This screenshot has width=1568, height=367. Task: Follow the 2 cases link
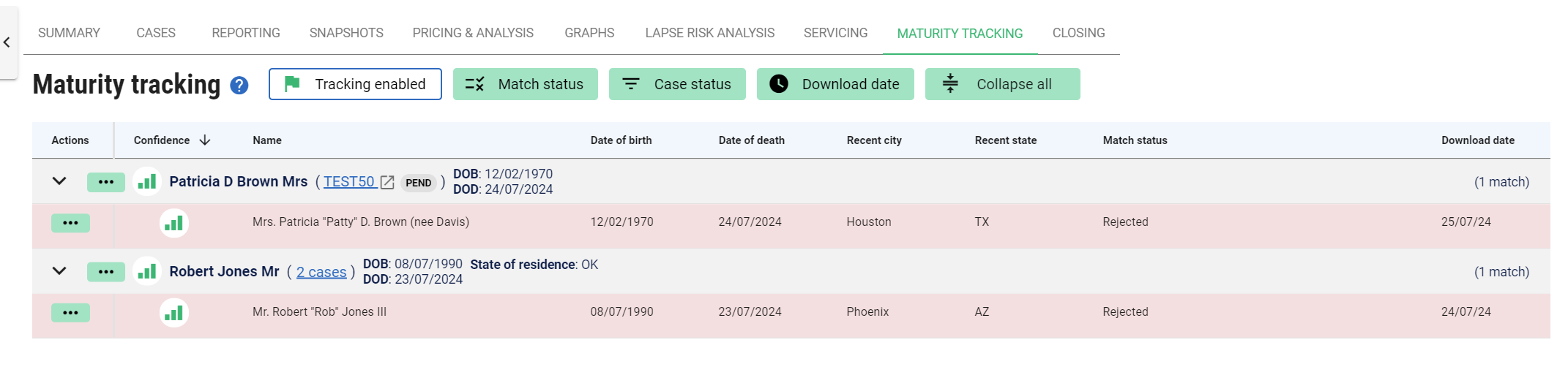(x=321, y=272)
